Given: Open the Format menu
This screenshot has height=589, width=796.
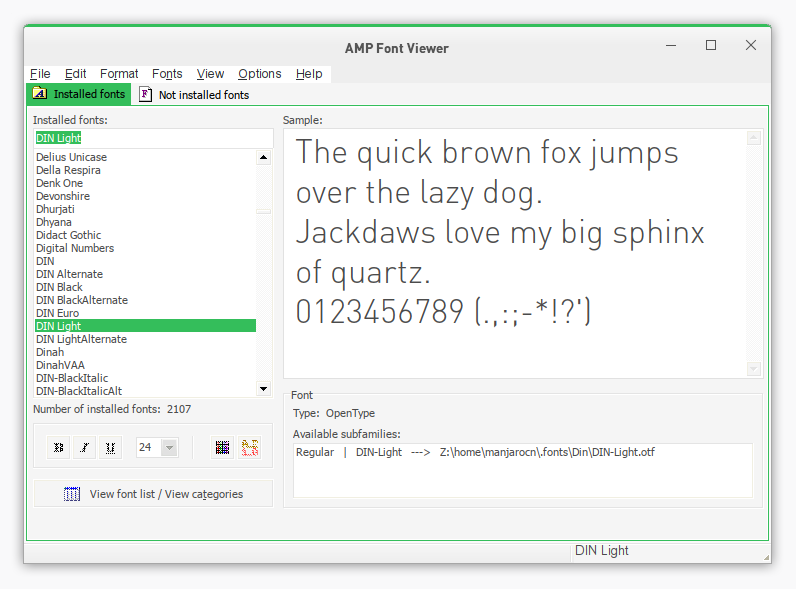Looking at the screenshot, I should [119, 74].
